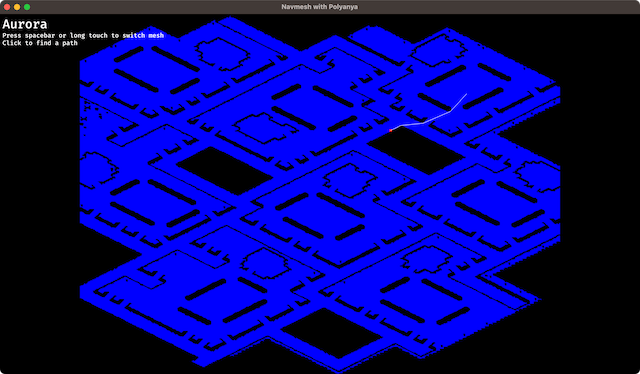
Task: Click the upper end of the white path
Action: coord(466,95)
